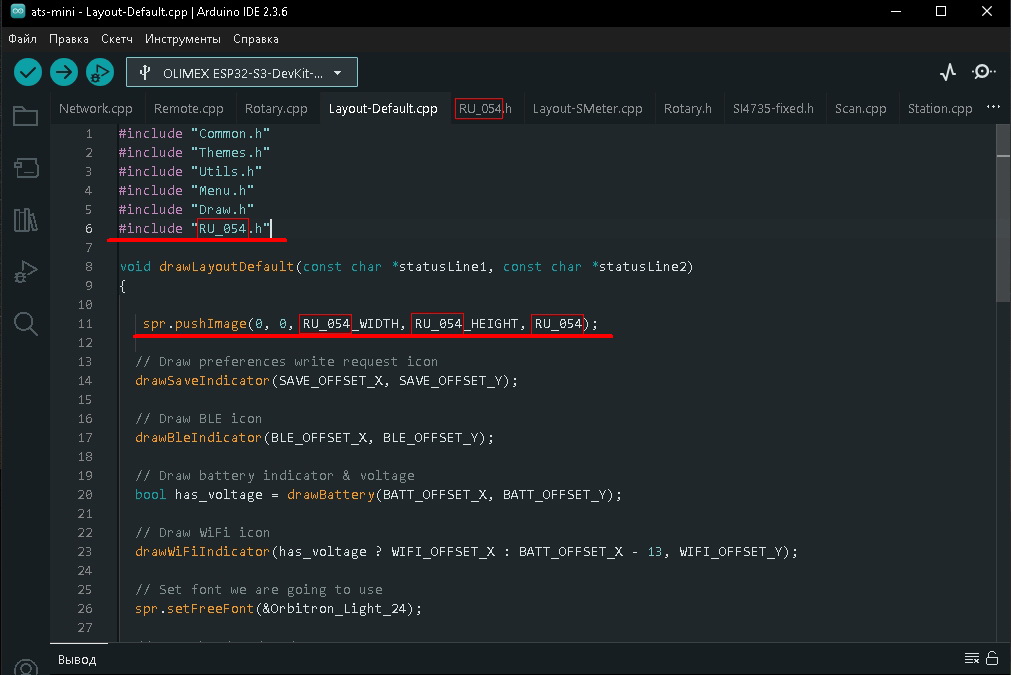Switch to the Rotary.h tab

[x=687, y=108]
